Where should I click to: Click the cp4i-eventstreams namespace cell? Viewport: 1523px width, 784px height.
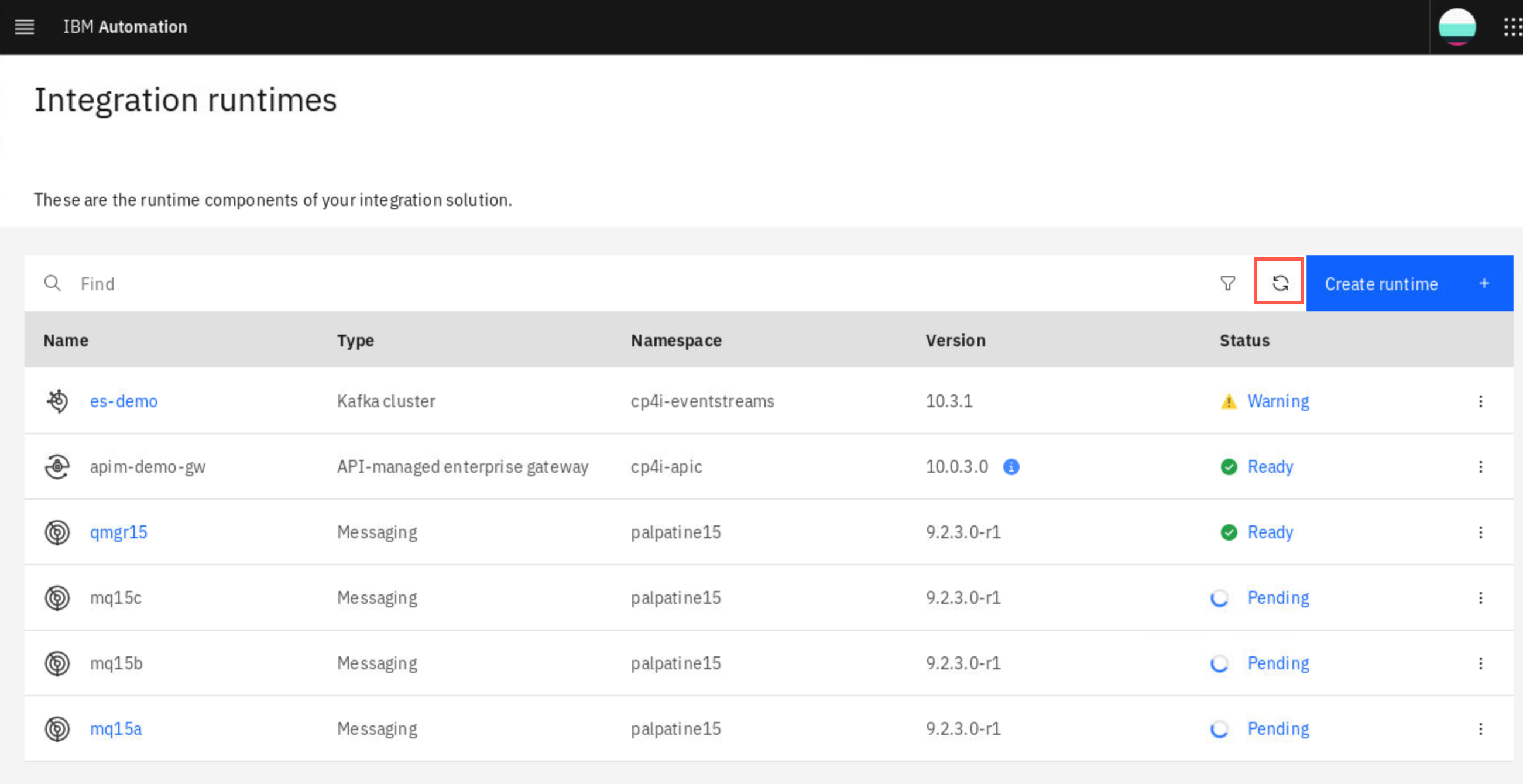pos(702,401)
